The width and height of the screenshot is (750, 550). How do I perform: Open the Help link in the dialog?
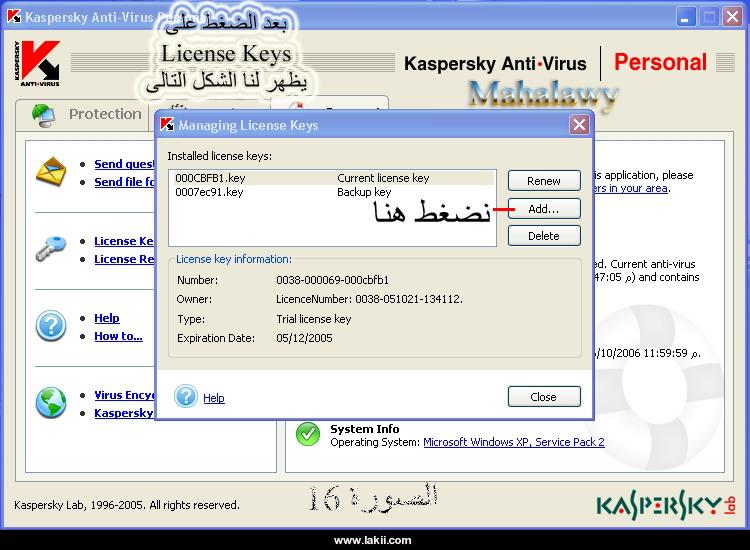click(213, 398)
